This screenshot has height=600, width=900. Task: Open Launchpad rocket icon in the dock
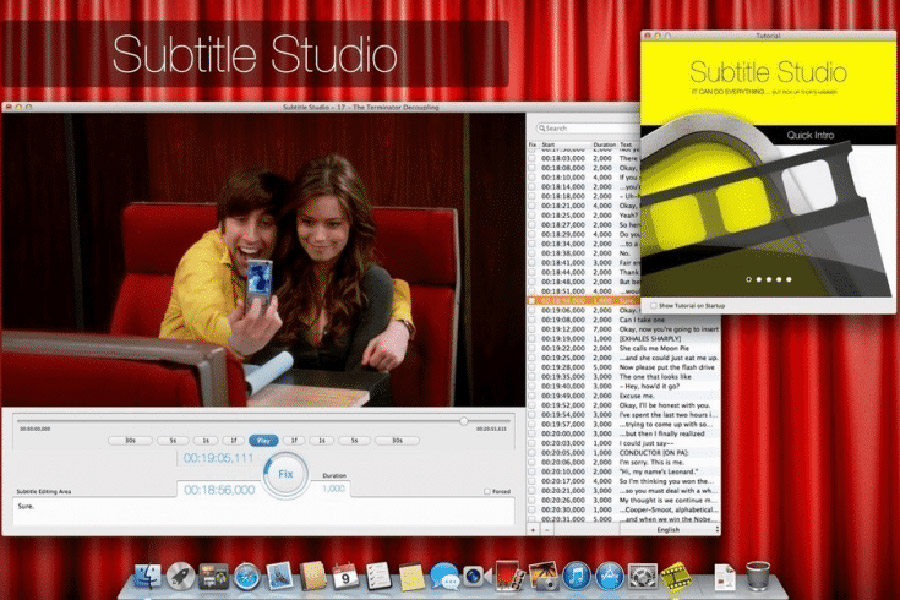click(181, 576)
